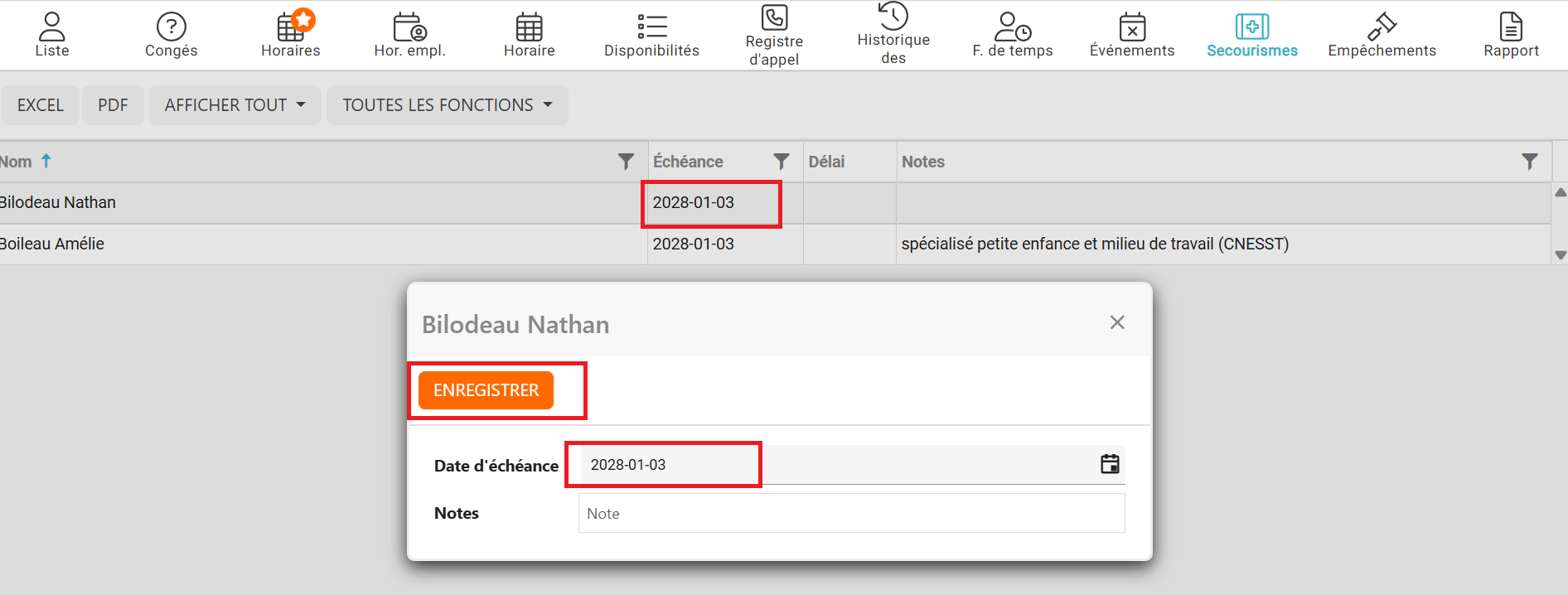Screen dimensions: 1568x595
Task: Click the Note input field
Action: tap(851, 514)
